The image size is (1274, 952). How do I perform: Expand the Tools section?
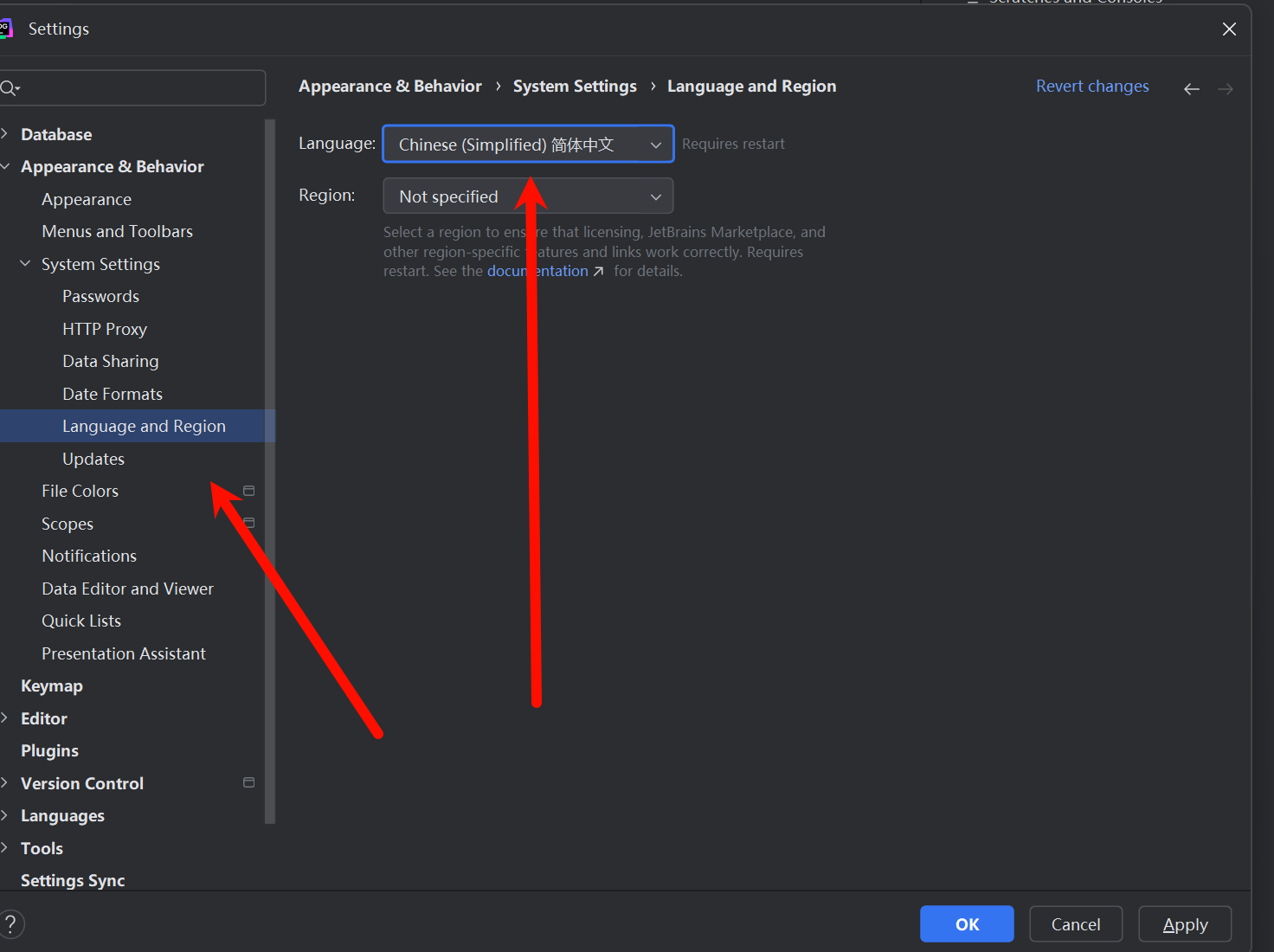[x=4, y=847]
